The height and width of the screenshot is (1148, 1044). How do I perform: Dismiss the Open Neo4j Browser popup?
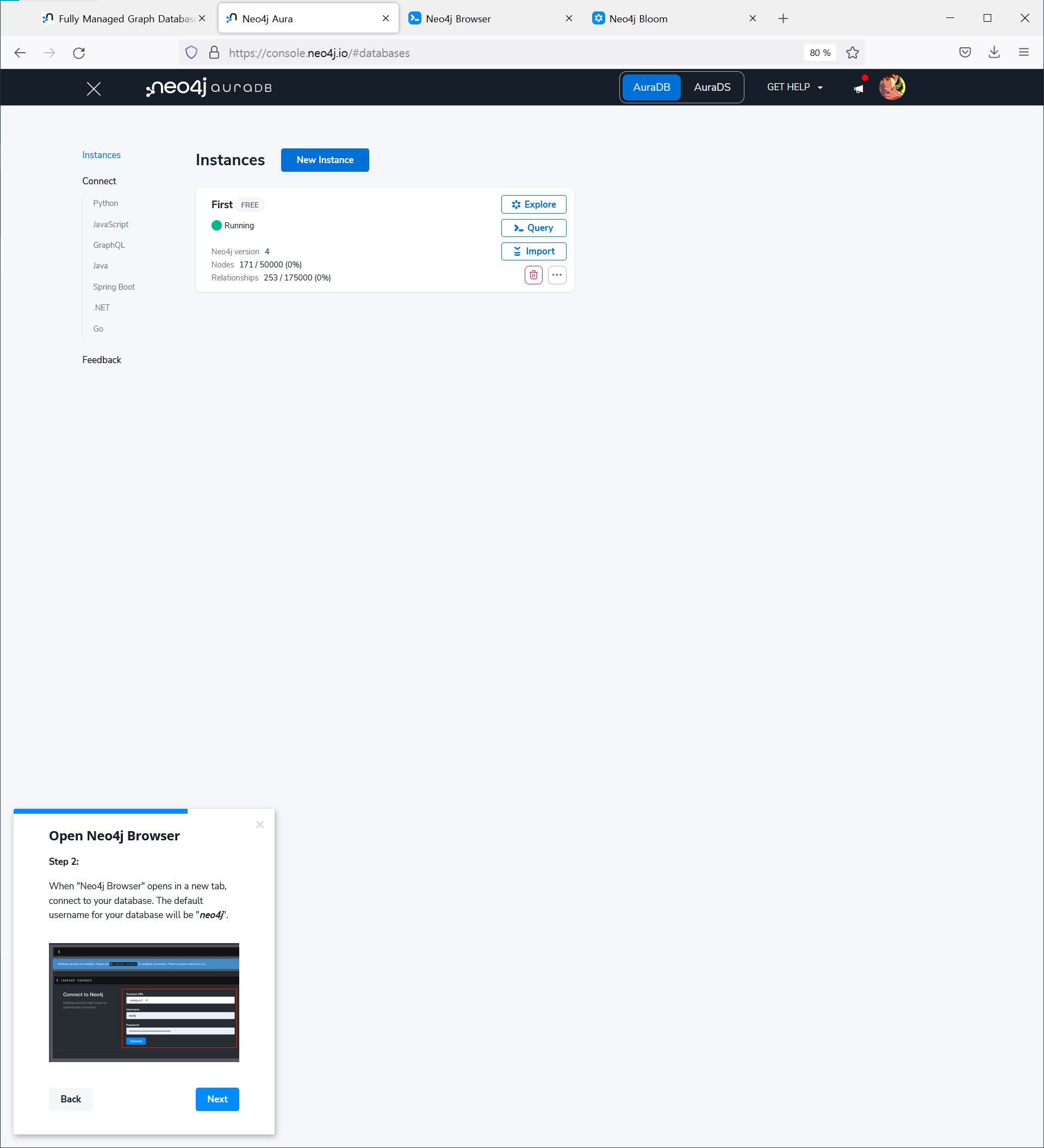click(x=260, y=825)
